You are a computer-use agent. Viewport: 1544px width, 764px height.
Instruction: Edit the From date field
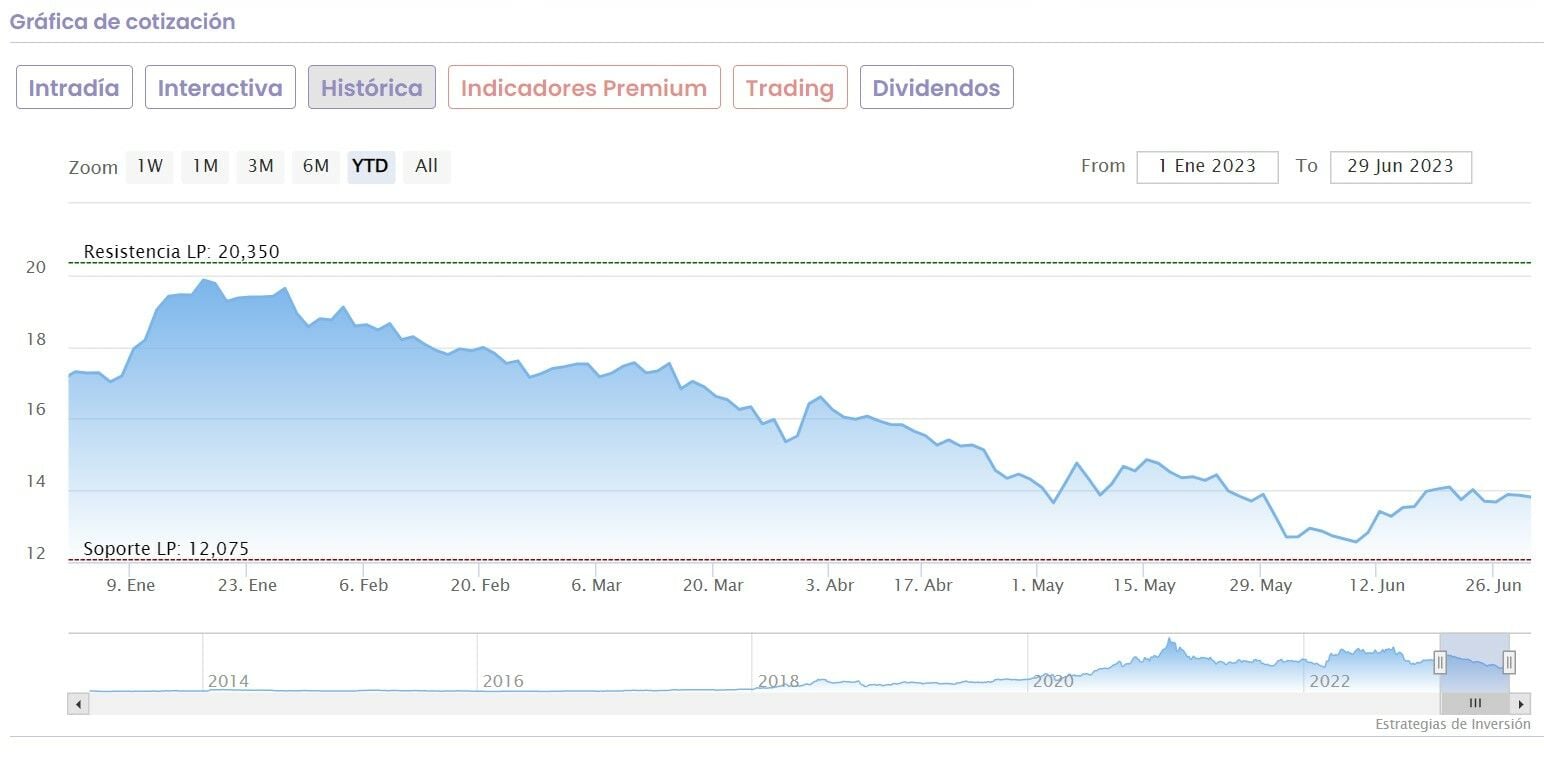1207,167
